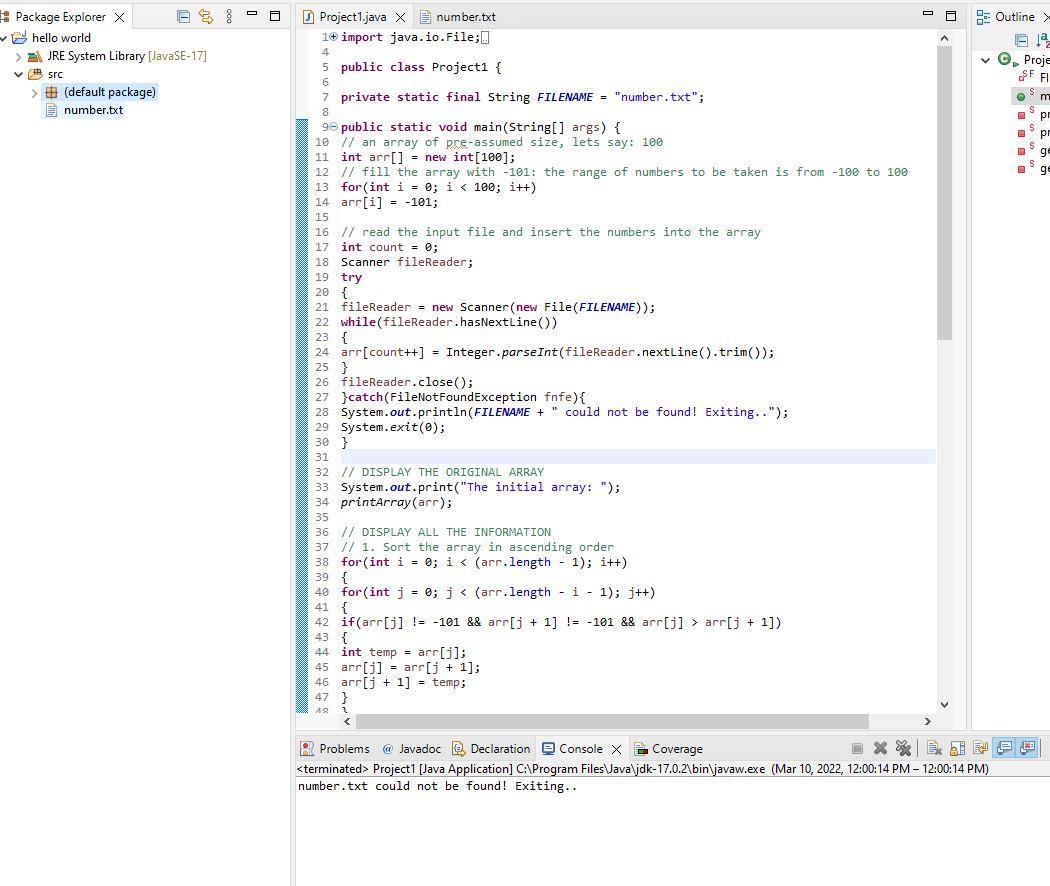Clear the Console output
The height and width of the screenshot is (886, 1050).
[934, 748]
